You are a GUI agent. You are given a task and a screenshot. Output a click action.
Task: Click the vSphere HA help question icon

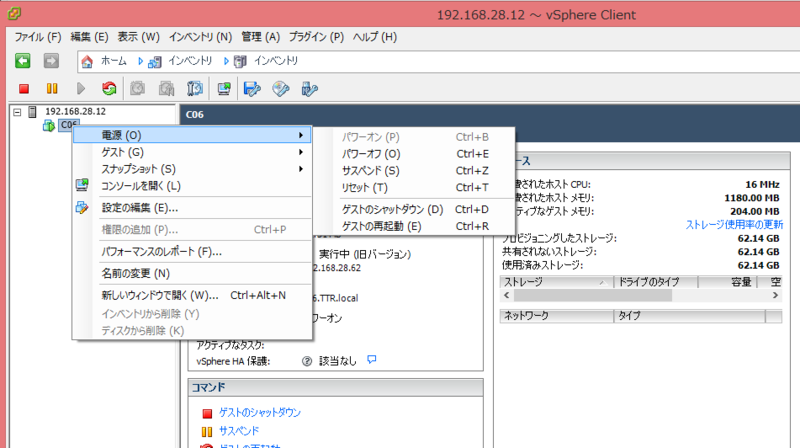(307, 361)
